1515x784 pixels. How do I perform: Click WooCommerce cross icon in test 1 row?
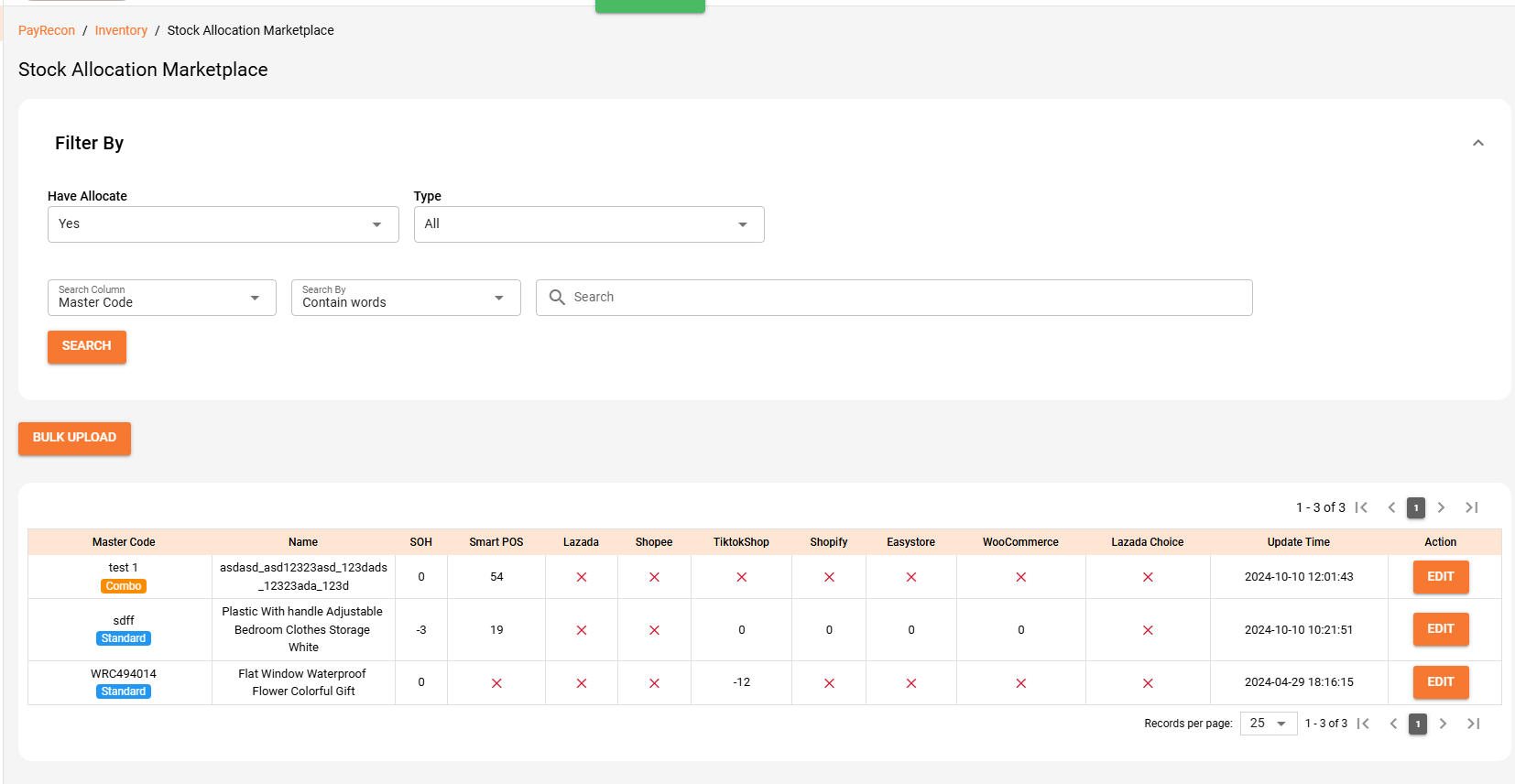pos(1021,577)
